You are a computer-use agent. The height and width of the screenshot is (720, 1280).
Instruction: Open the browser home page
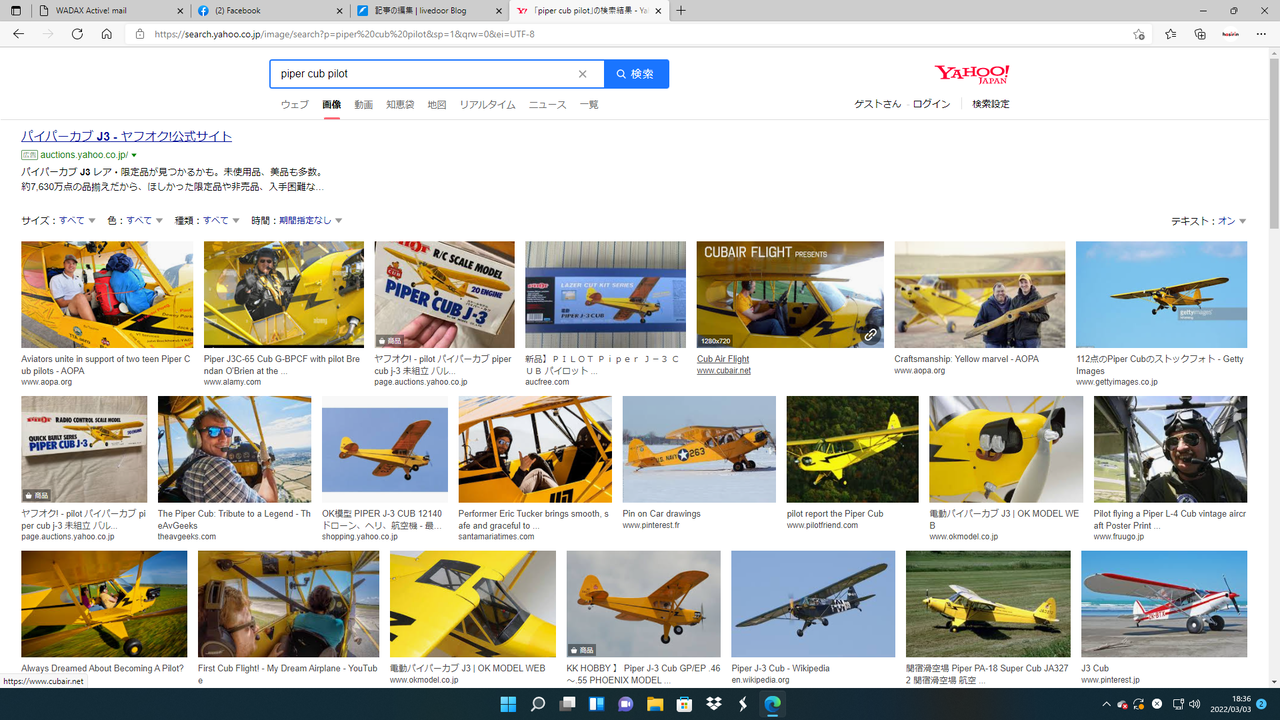pyautogui.click(x=107, y=34)
